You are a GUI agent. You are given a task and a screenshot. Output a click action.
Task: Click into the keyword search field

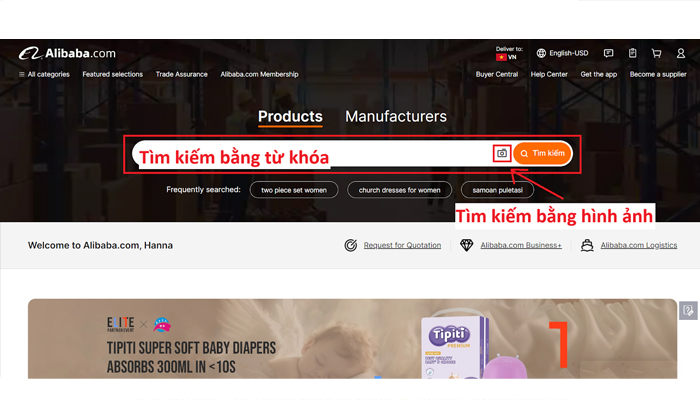(312, 154)
